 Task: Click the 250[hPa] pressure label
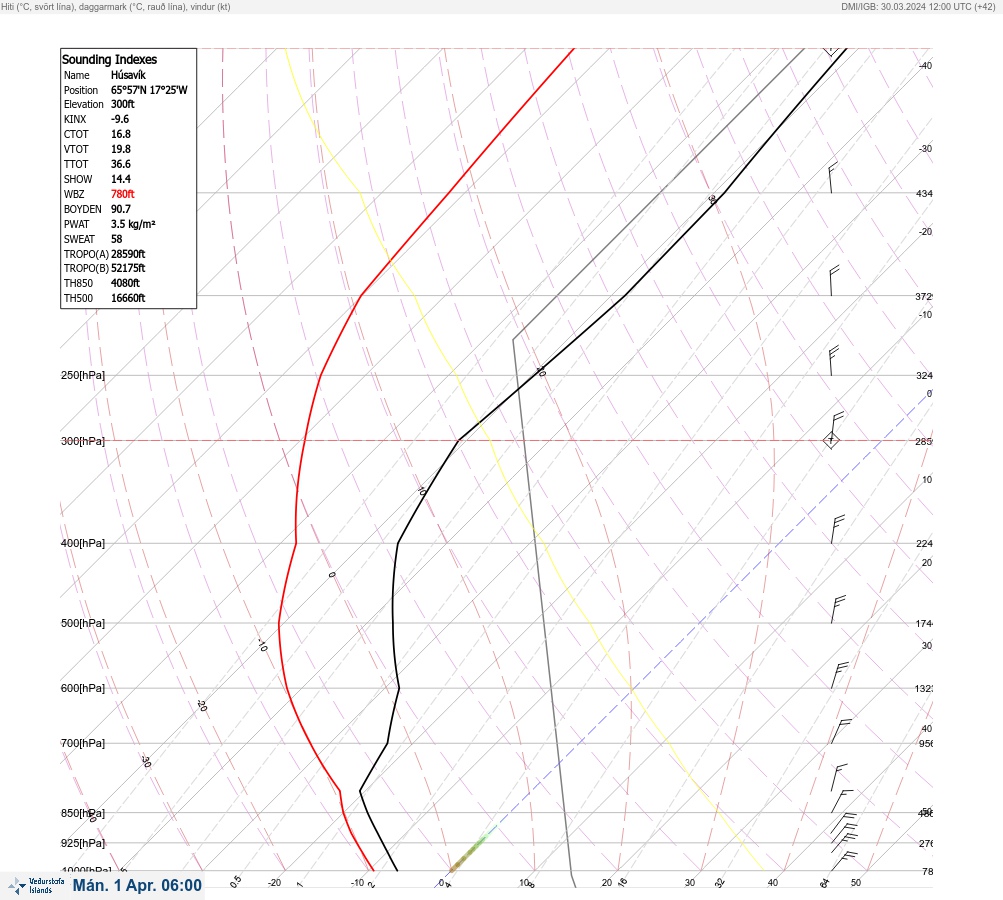[x=83, y=375]
